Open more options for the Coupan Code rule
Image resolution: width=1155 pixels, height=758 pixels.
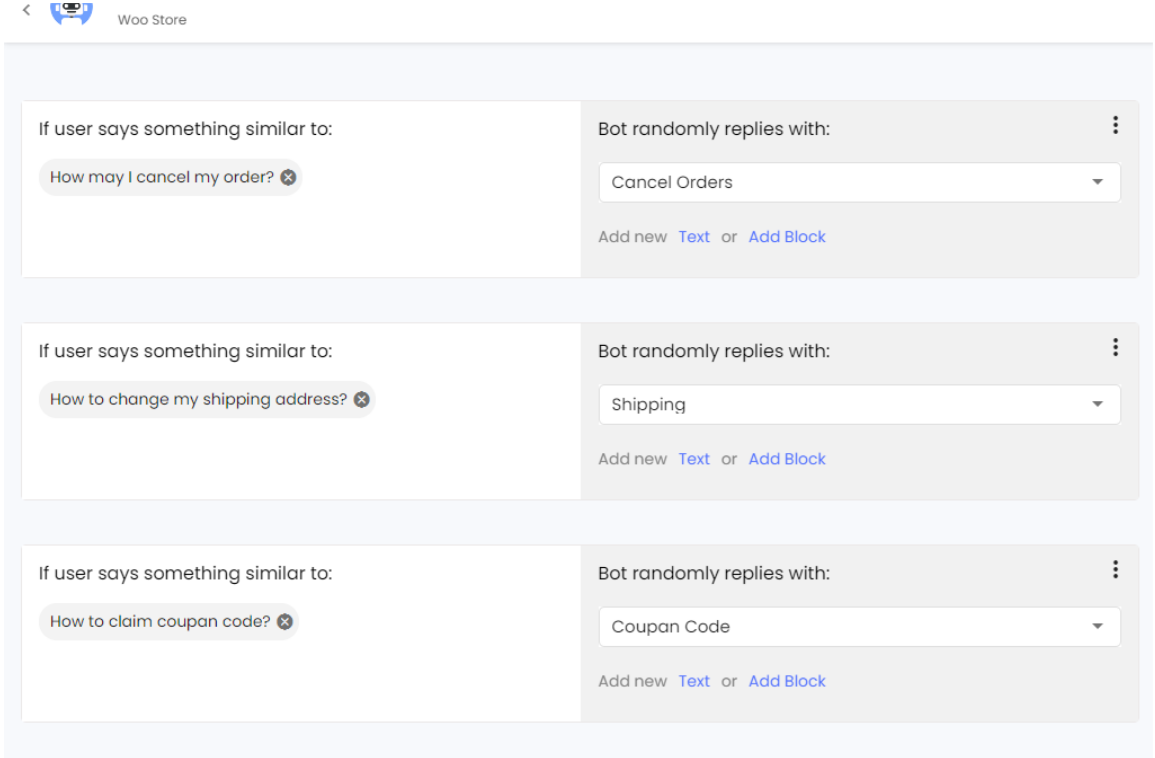[1115, 569]
